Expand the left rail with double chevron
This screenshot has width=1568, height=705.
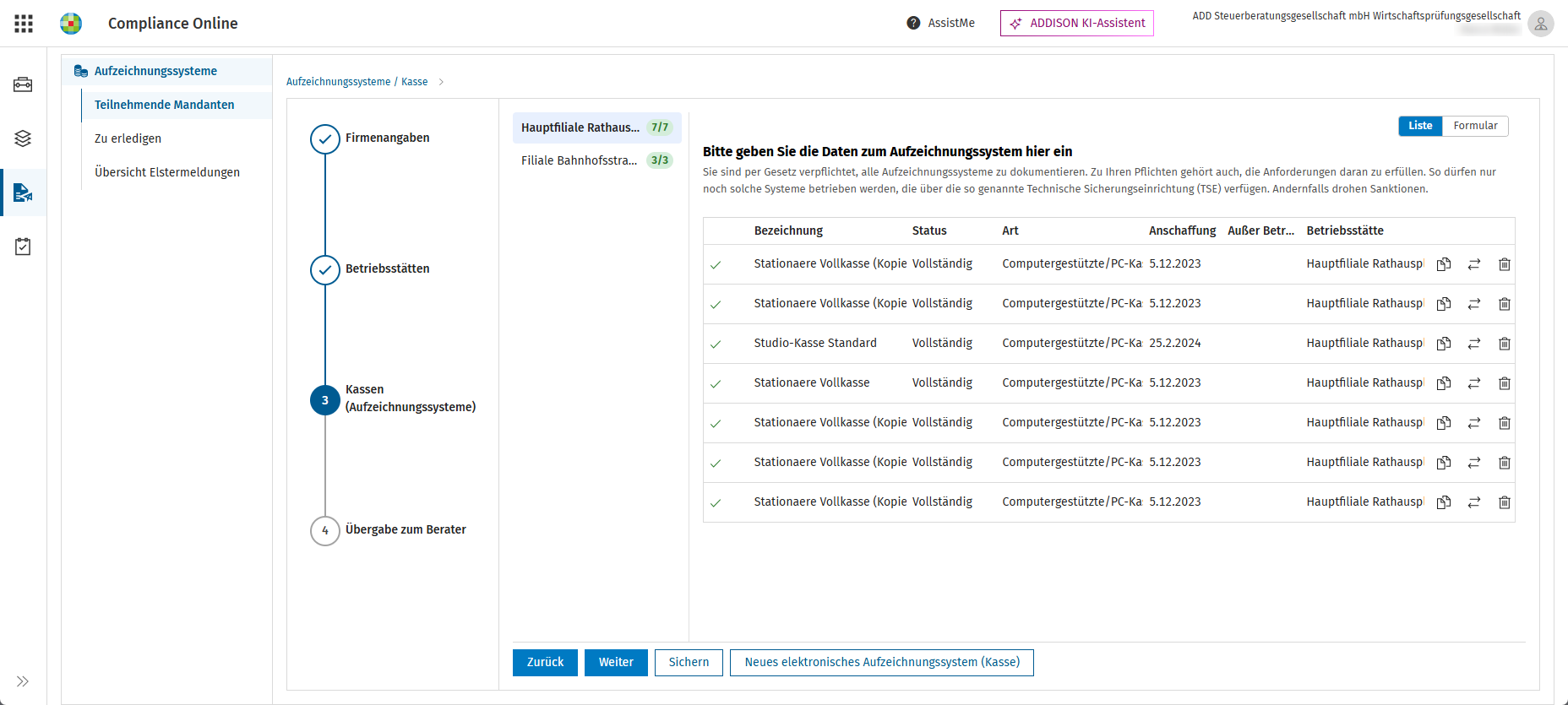pos(23,681)
